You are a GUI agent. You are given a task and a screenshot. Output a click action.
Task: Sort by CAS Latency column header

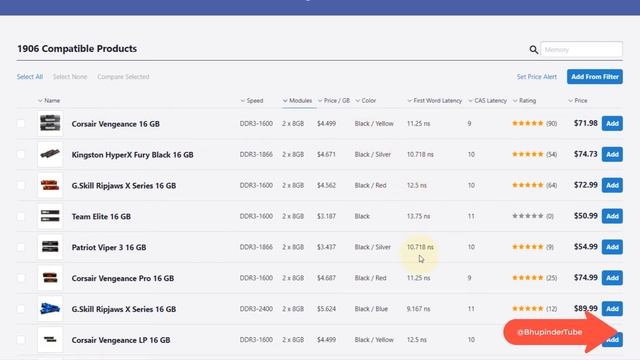(487, 100)
